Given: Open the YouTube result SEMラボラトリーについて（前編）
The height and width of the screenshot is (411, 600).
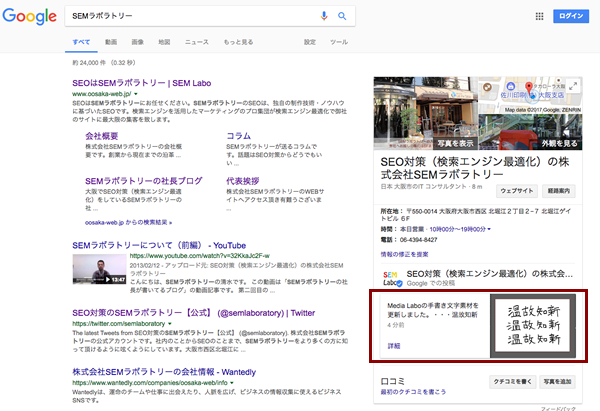Looking at the screenshot, I should [159, 245].
